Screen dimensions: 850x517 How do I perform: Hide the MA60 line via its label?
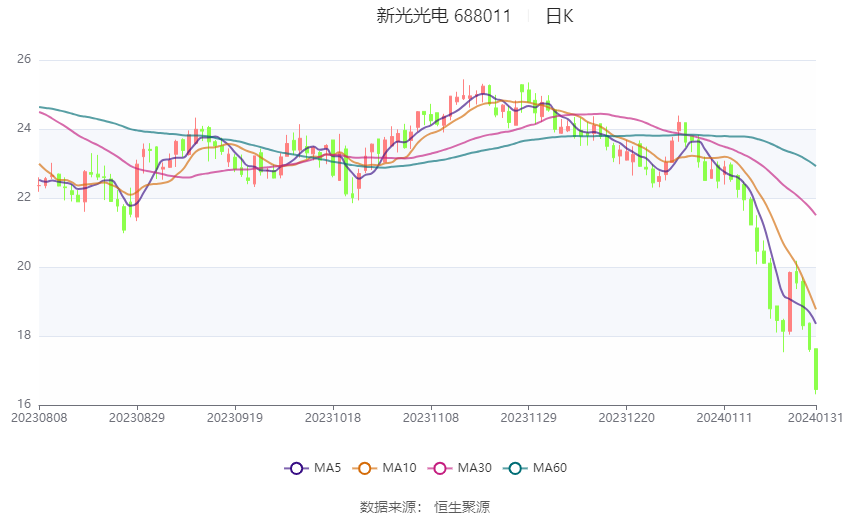coord(550,468)
